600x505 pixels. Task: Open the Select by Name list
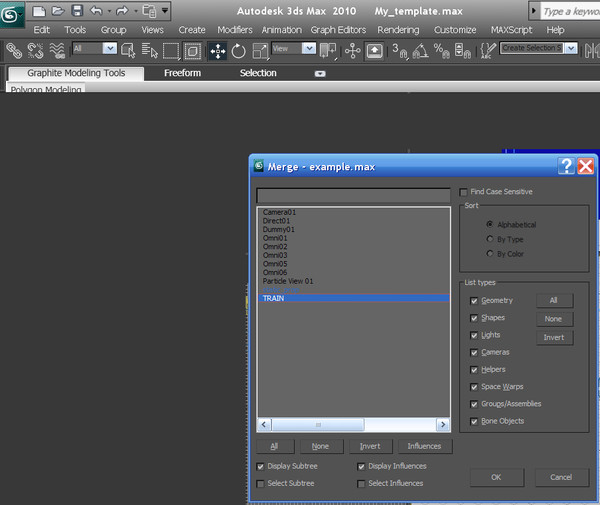pyautogui.click(x=149, y=51)
